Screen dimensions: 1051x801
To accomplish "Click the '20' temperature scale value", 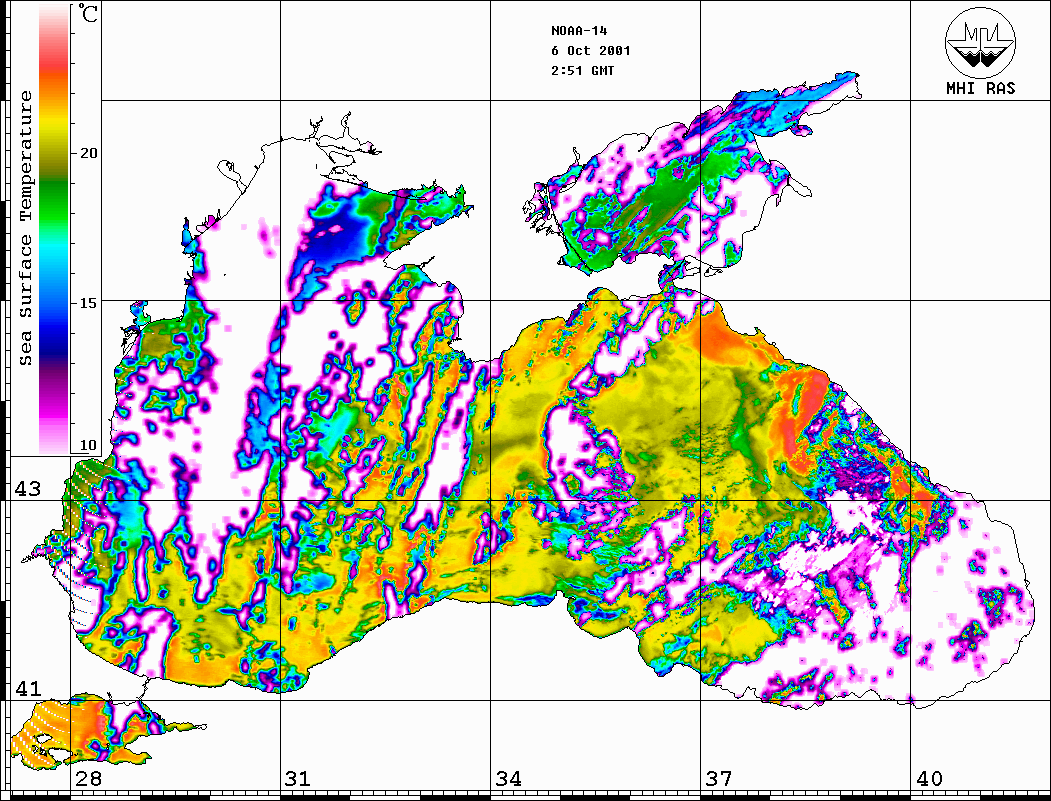I will 88,153.
